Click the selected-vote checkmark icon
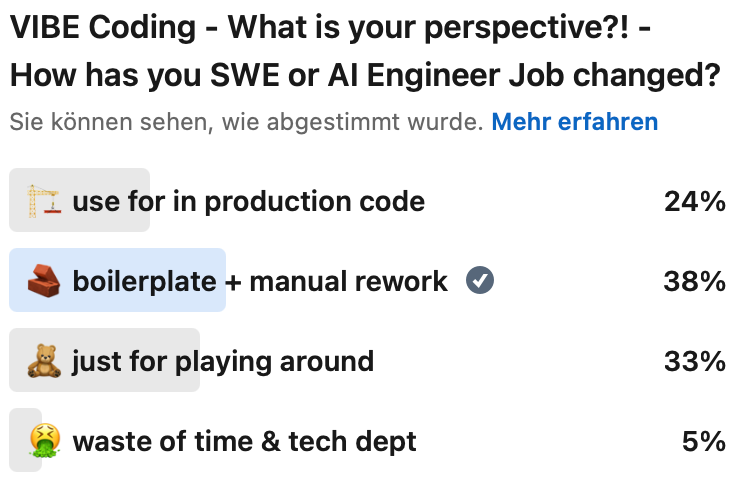Screen dimensions: 752x478 coord(480,281)
